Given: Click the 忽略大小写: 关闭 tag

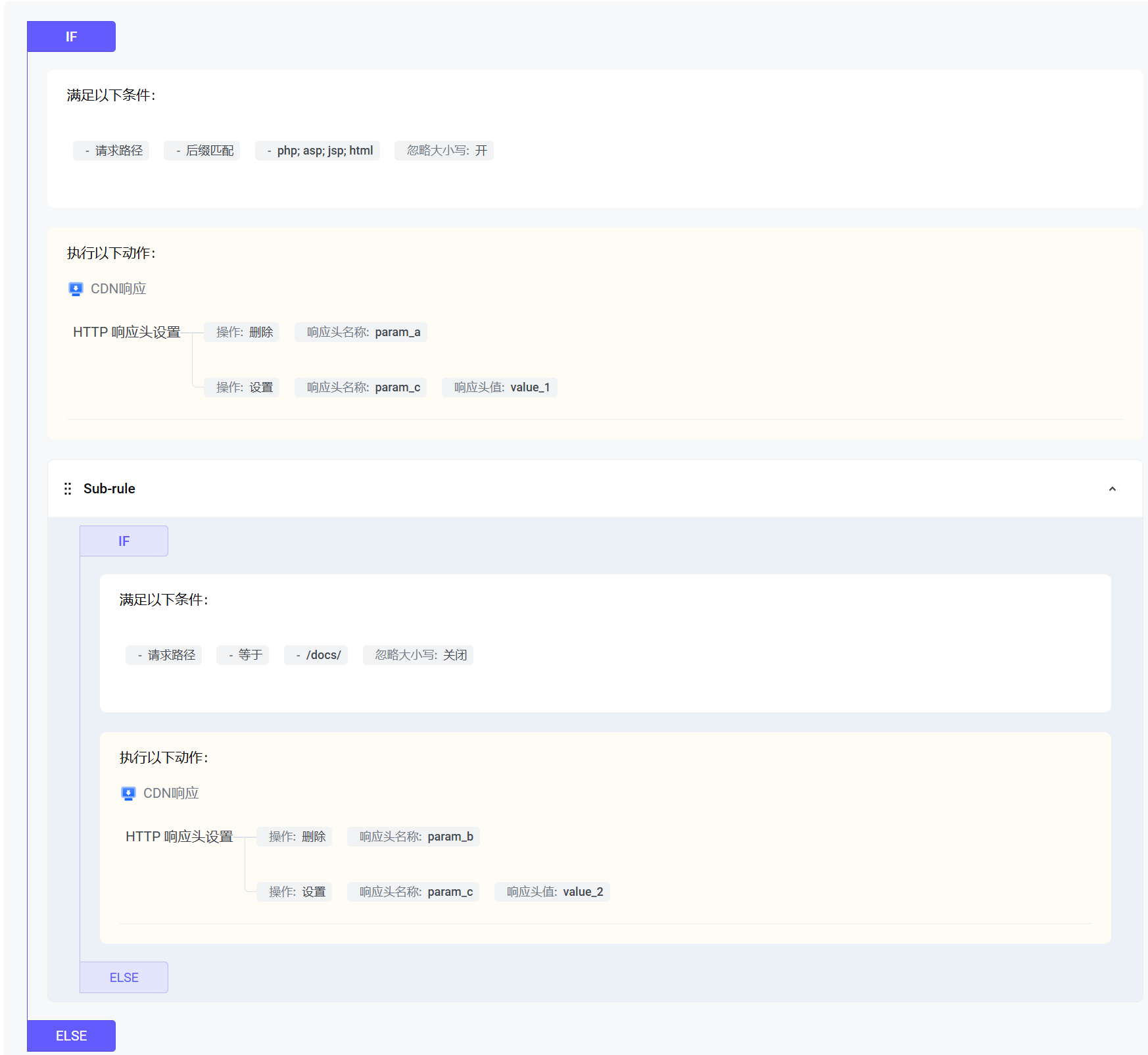Looking at the screenshot, I should [x=418, y=655].
